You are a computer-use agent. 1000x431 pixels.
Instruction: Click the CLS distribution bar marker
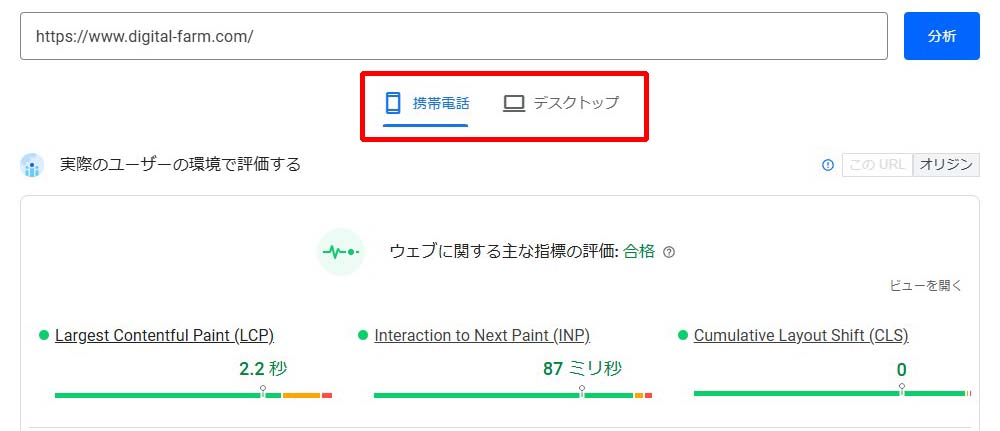[x=901, y=390]
